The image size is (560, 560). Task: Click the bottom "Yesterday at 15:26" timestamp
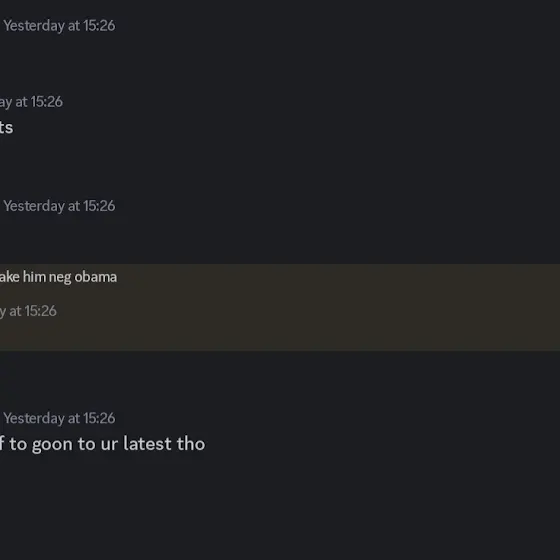(59, 418)
